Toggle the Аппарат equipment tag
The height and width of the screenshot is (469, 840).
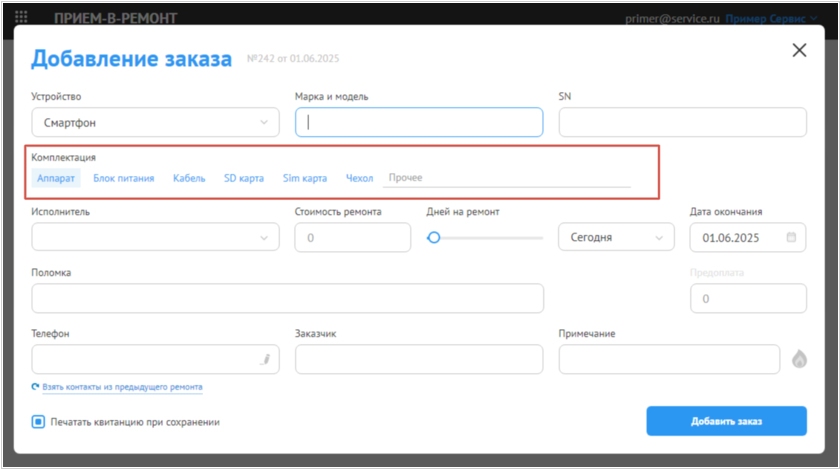pyautogui.click(x=56, y=178)
